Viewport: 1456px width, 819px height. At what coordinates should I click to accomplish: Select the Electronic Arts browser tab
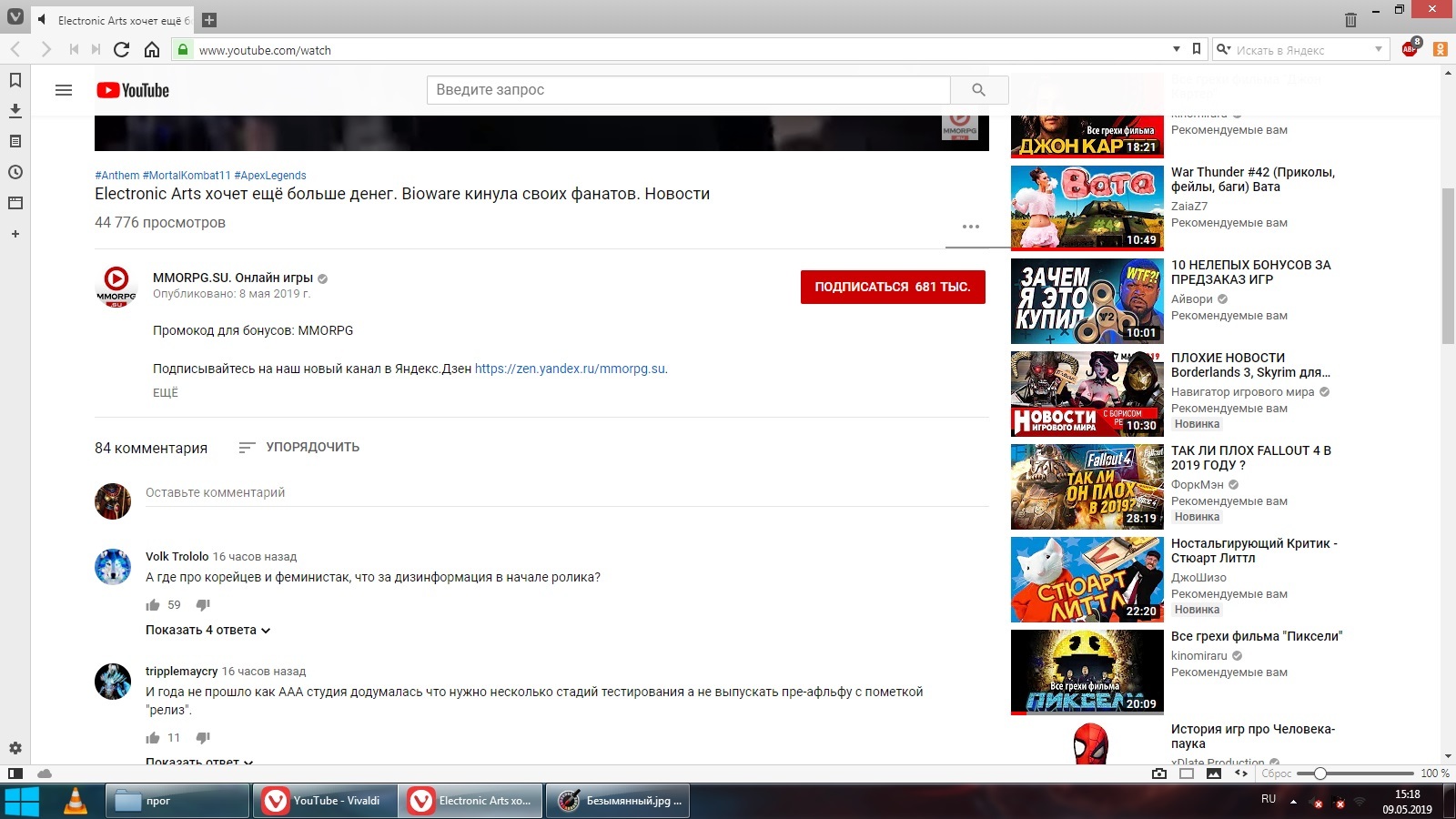point(114,20)
